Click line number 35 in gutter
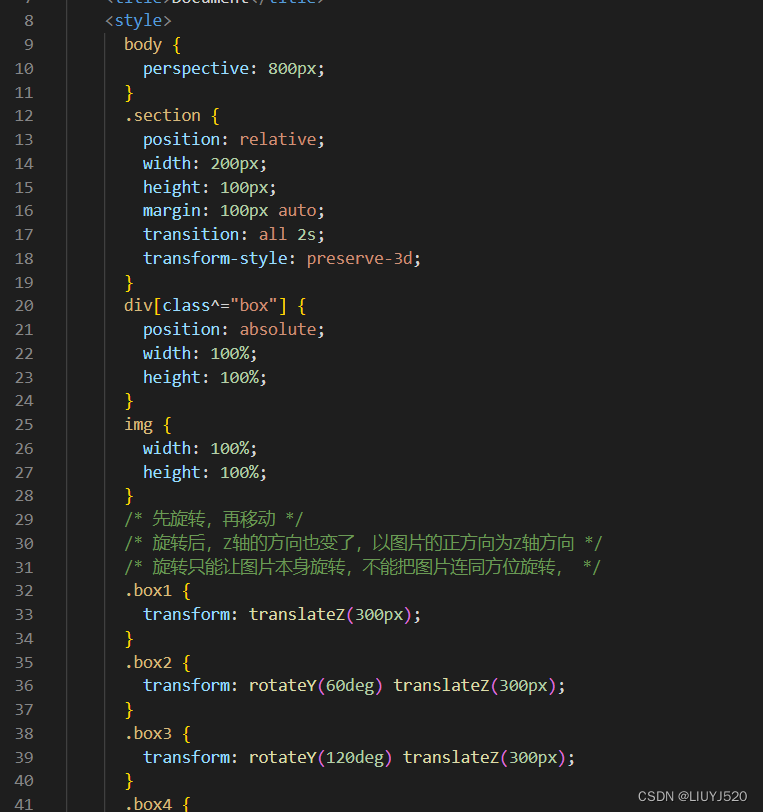The width and height of the screenshot is (763, 812). click(24, 662)
